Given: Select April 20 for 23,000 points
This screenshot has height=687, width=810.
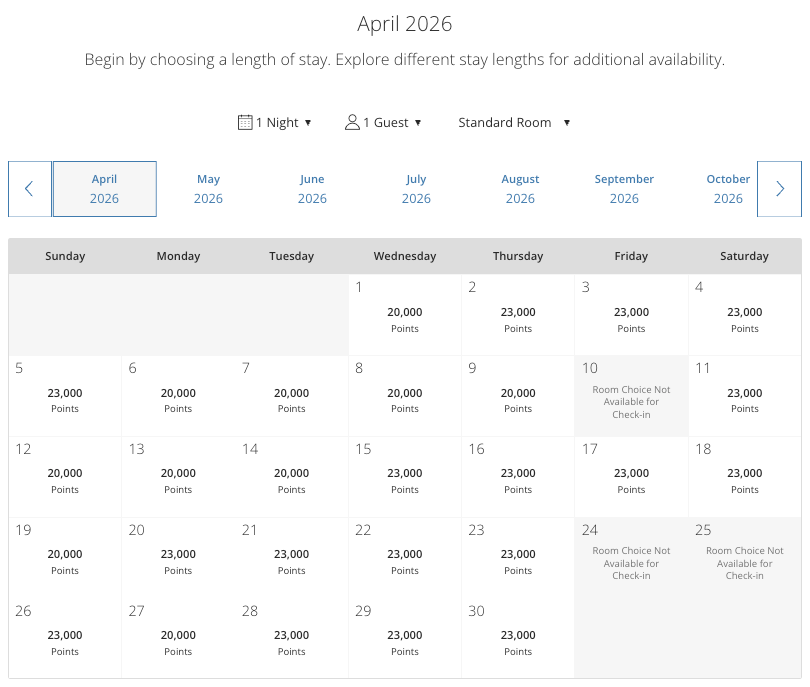Looking at the screenshot, I should pyautogui.click(x=178, y=557).
